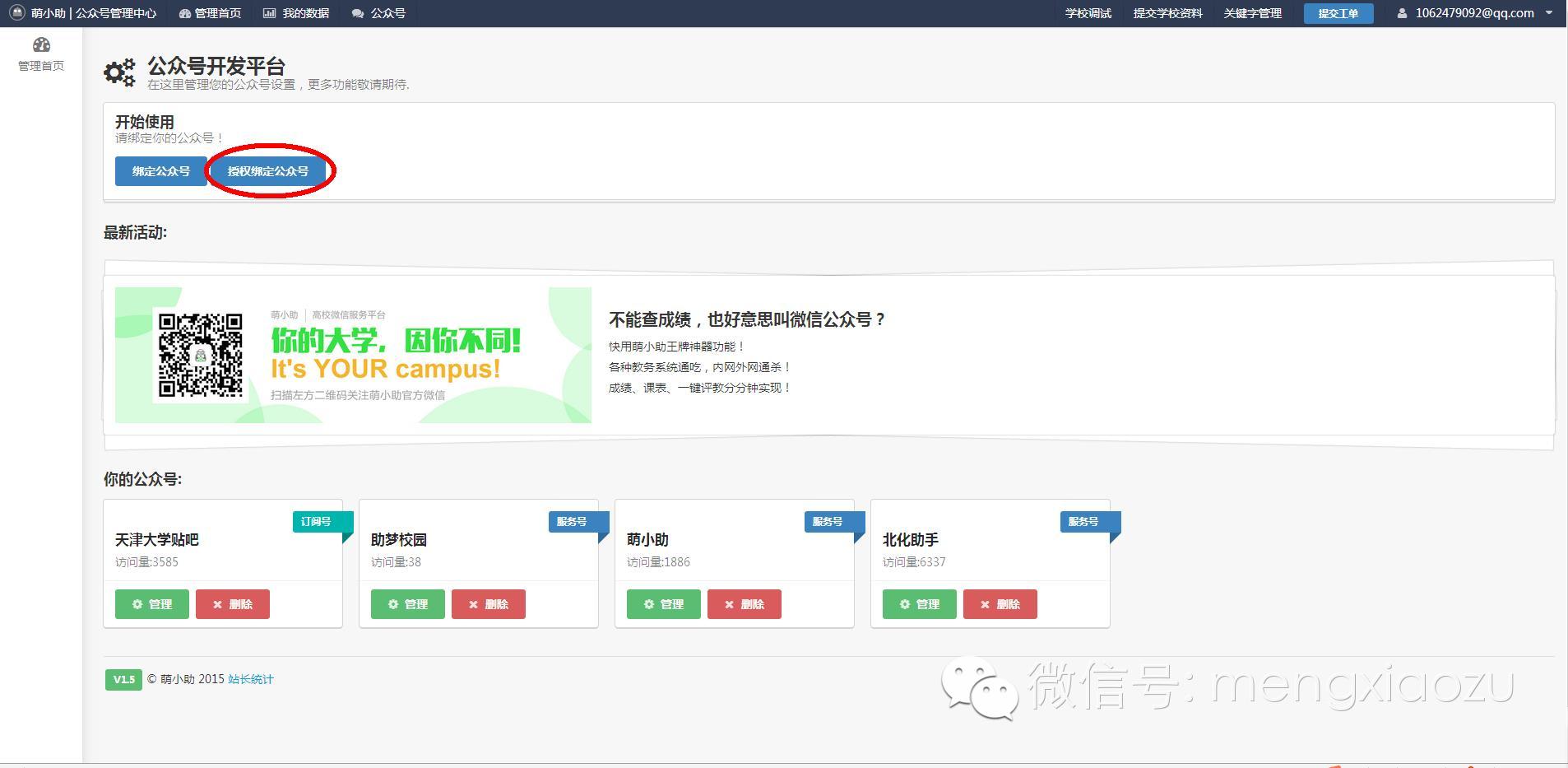Screen dimensions: 1568x768
Task: Click the 助梦校园 account name
Action: coord(399,540)
